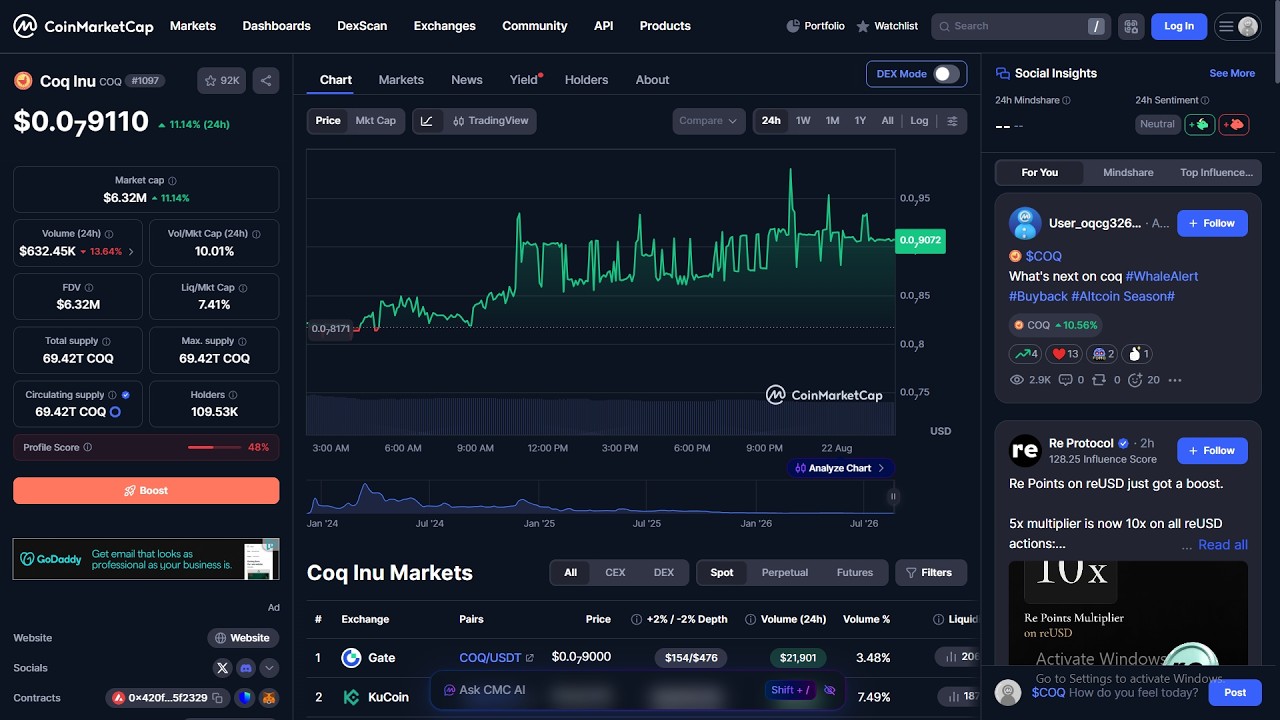Screen dimensions: 1280x720
Task: Click the blue shield icon next to contract
Action: [x=246, y=698]
